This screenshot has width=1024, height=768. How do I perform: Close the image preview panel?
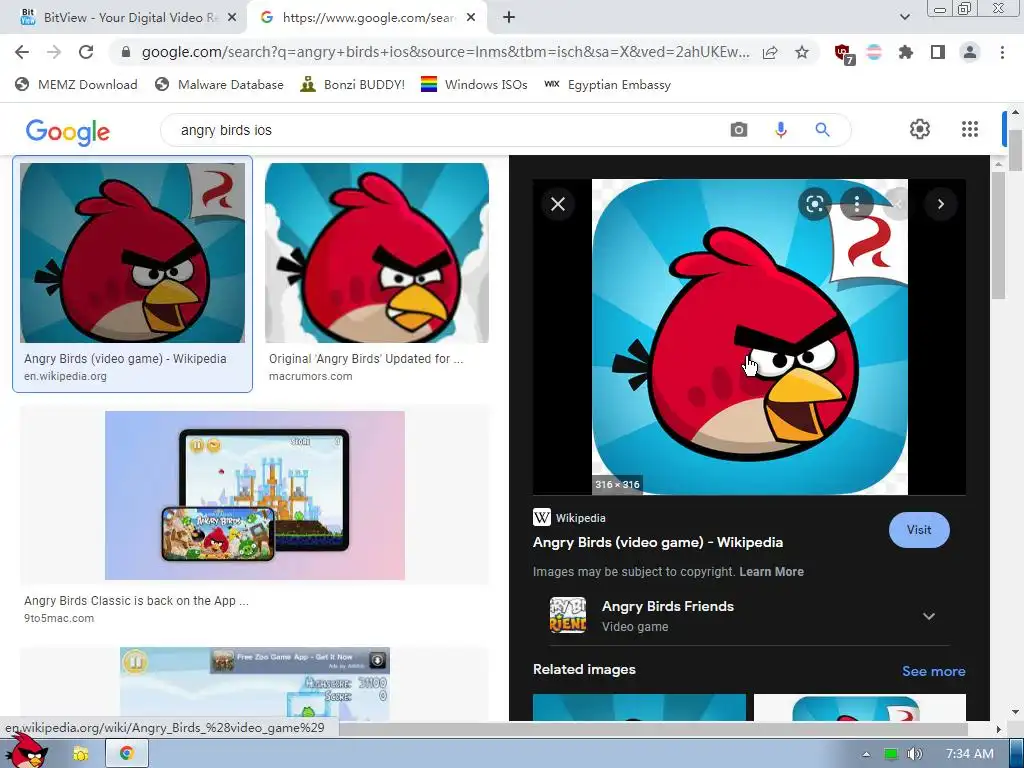click(558, 204)
